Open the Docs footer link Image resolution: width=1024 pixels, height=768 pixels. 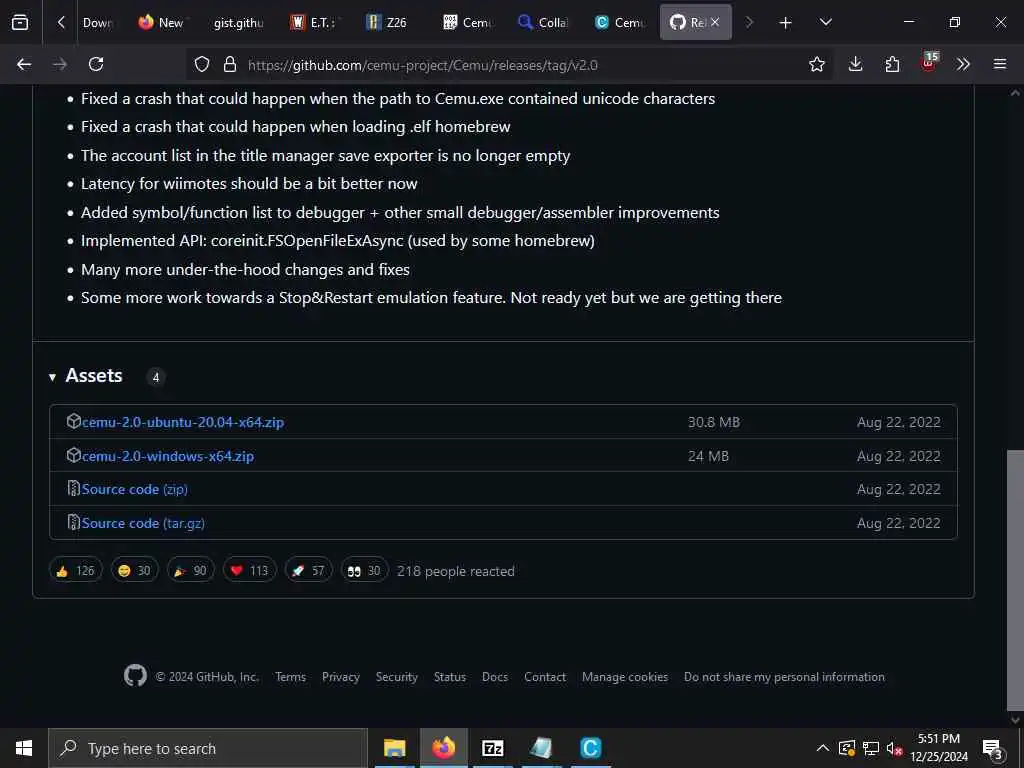pyautogui.click(x=495, y=677)
